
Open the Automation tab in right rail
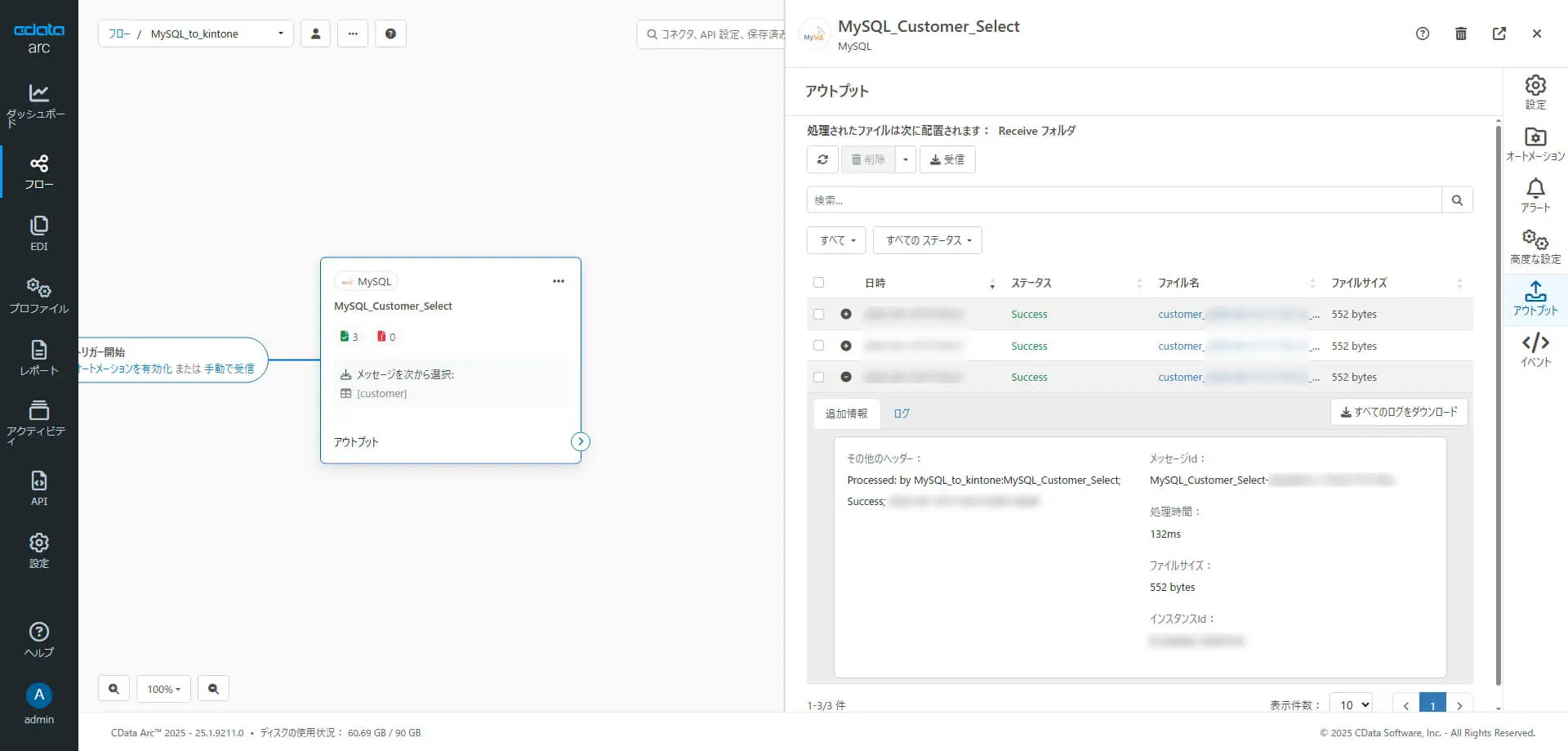point(1535,144)
